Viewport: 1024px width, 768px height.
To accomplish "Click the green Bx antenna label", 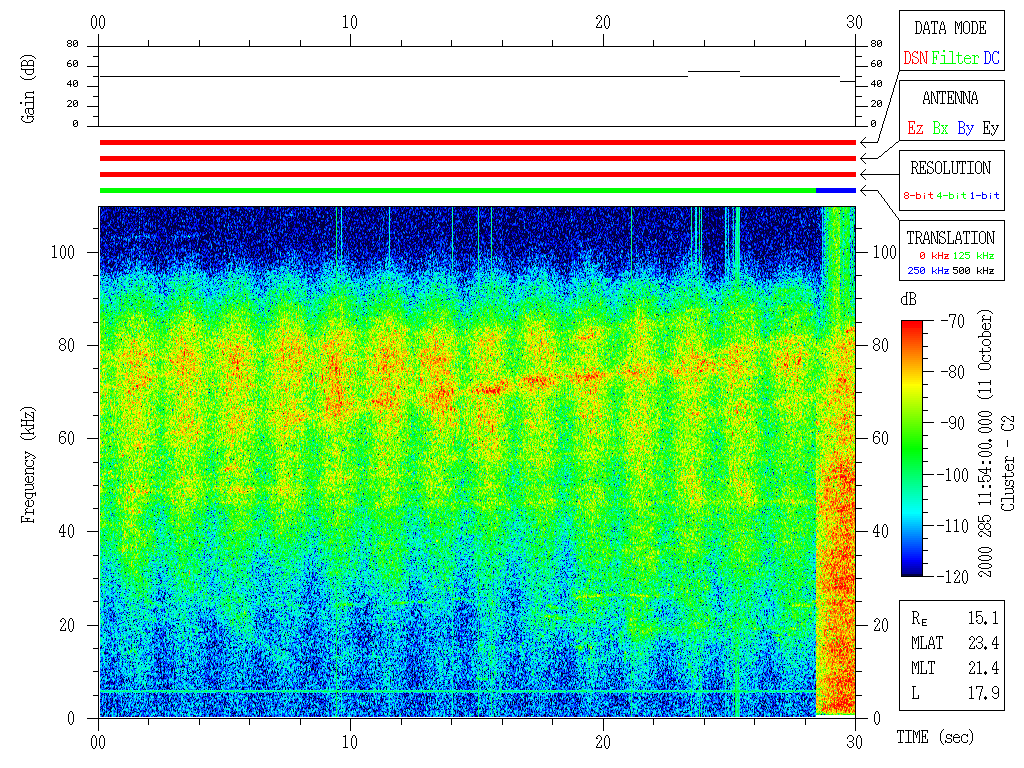I will coord(940,128).
